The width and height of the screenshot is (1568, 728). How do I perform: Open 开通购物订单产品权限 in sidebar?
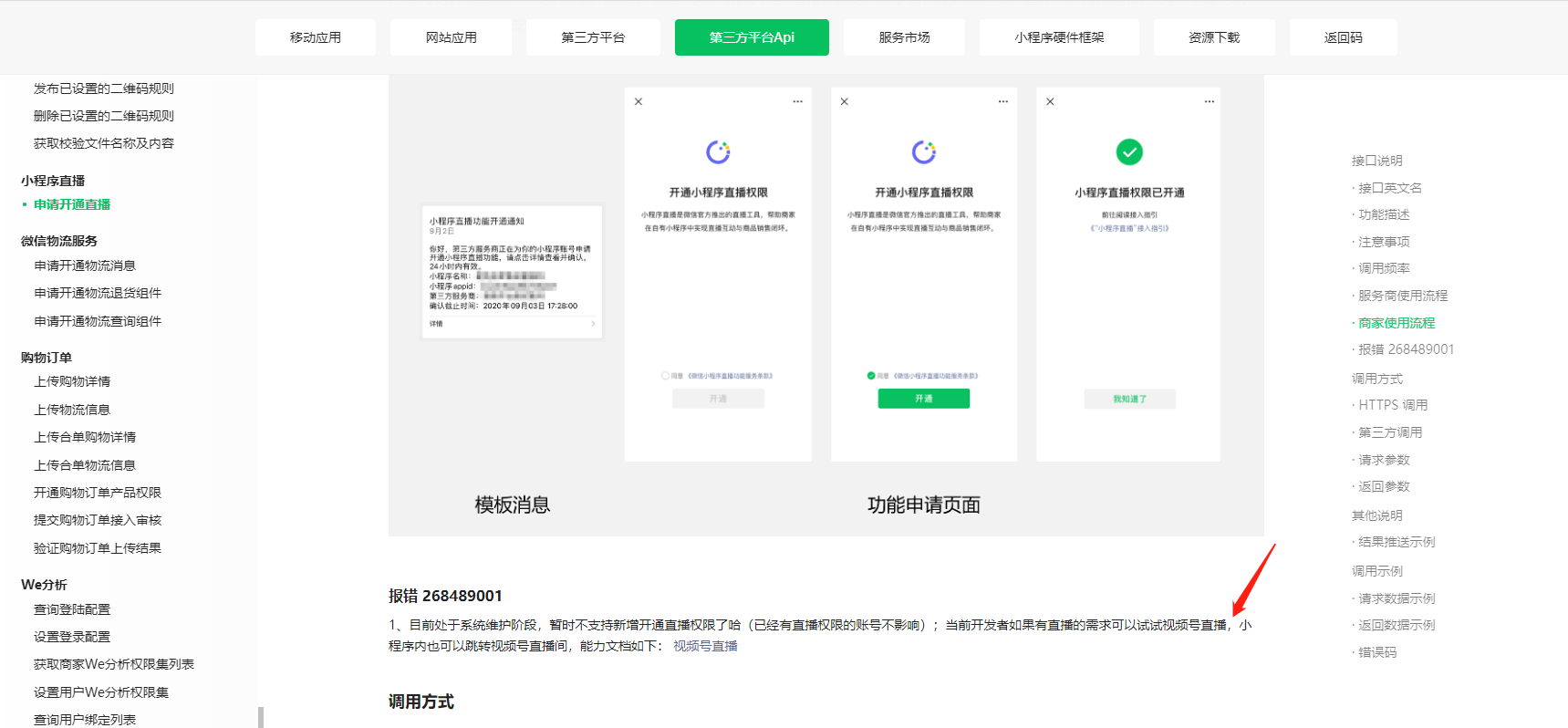point(98,493)
